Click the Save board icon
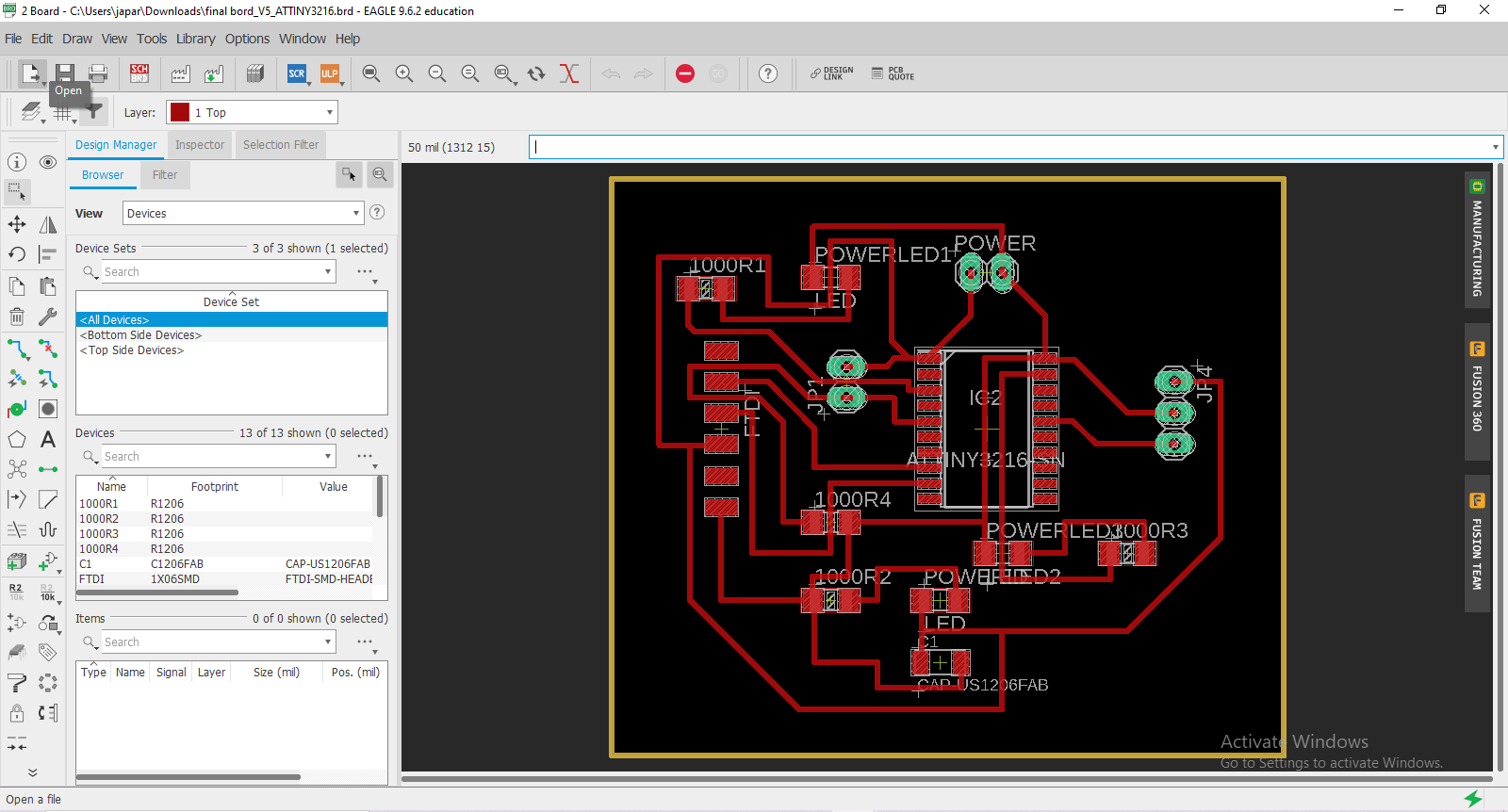This screenshot has height=812, width=1508. [x=64, y=73]
